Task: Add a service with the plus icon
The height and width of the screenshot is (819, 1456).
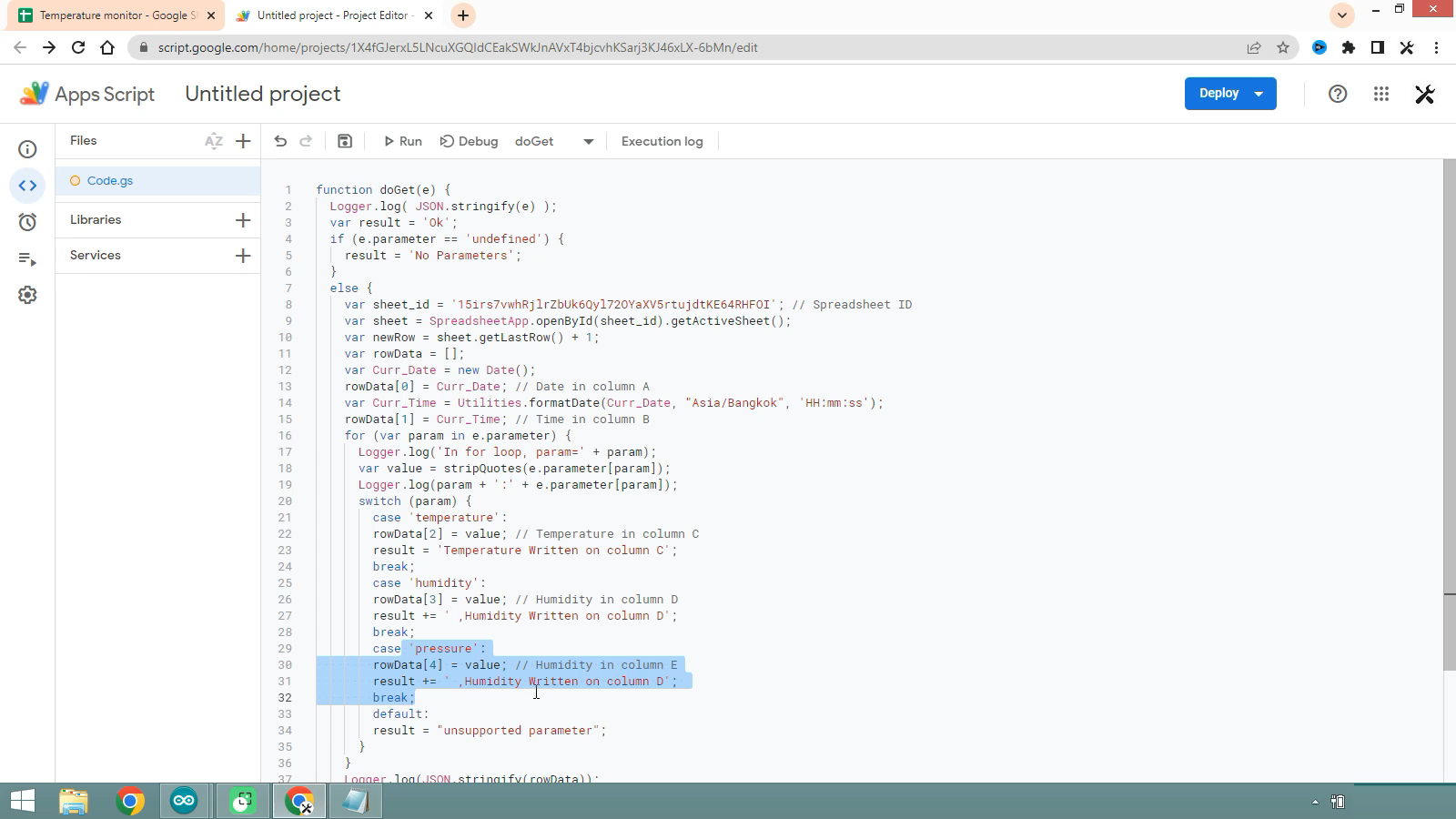Action: coord(243,256)
